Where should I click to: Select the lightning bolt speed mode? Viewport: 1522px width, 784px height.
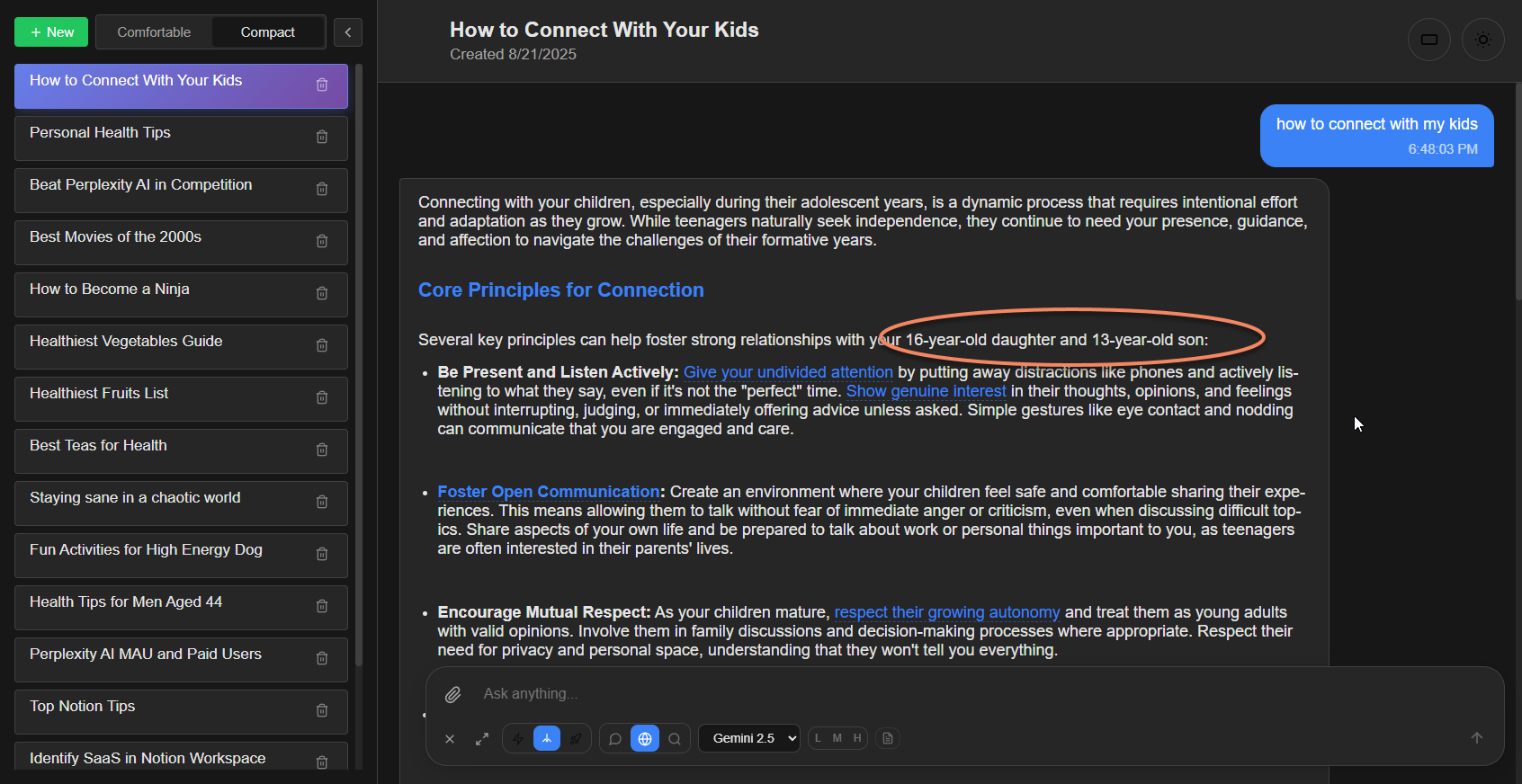[518, 738]
